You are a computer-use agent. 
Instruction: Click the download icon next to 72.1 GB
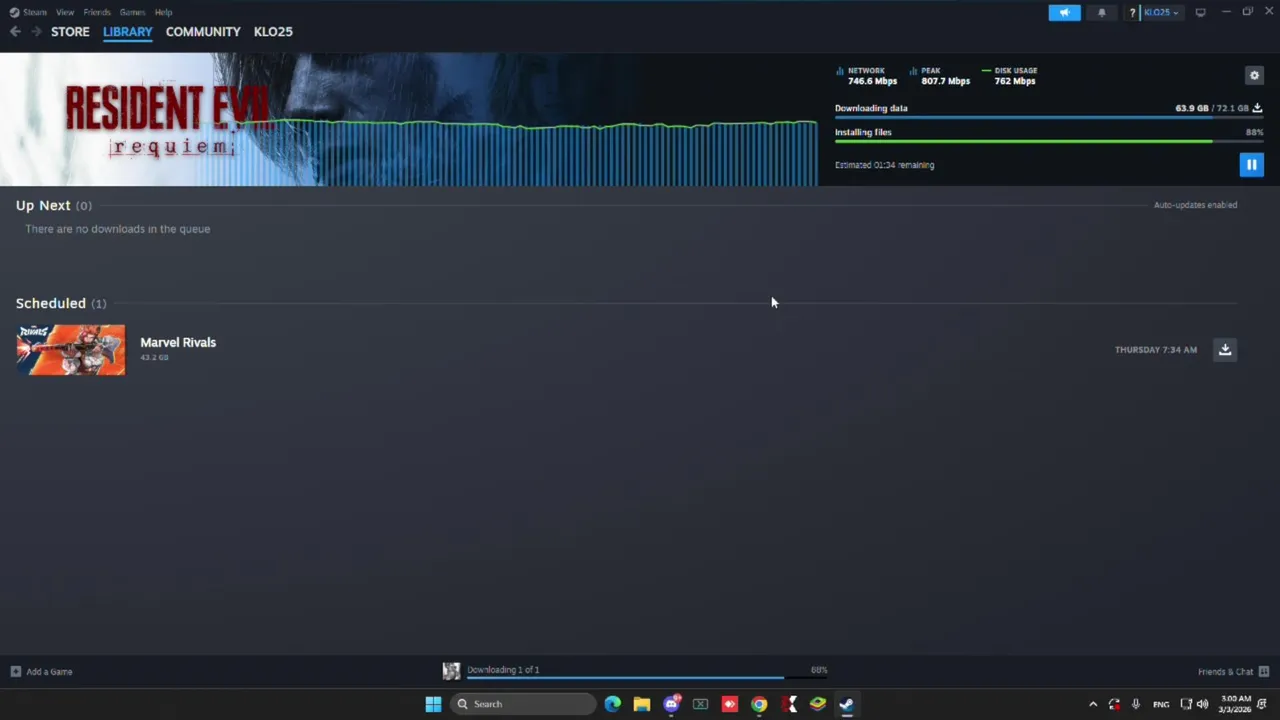click(1257, 108)
